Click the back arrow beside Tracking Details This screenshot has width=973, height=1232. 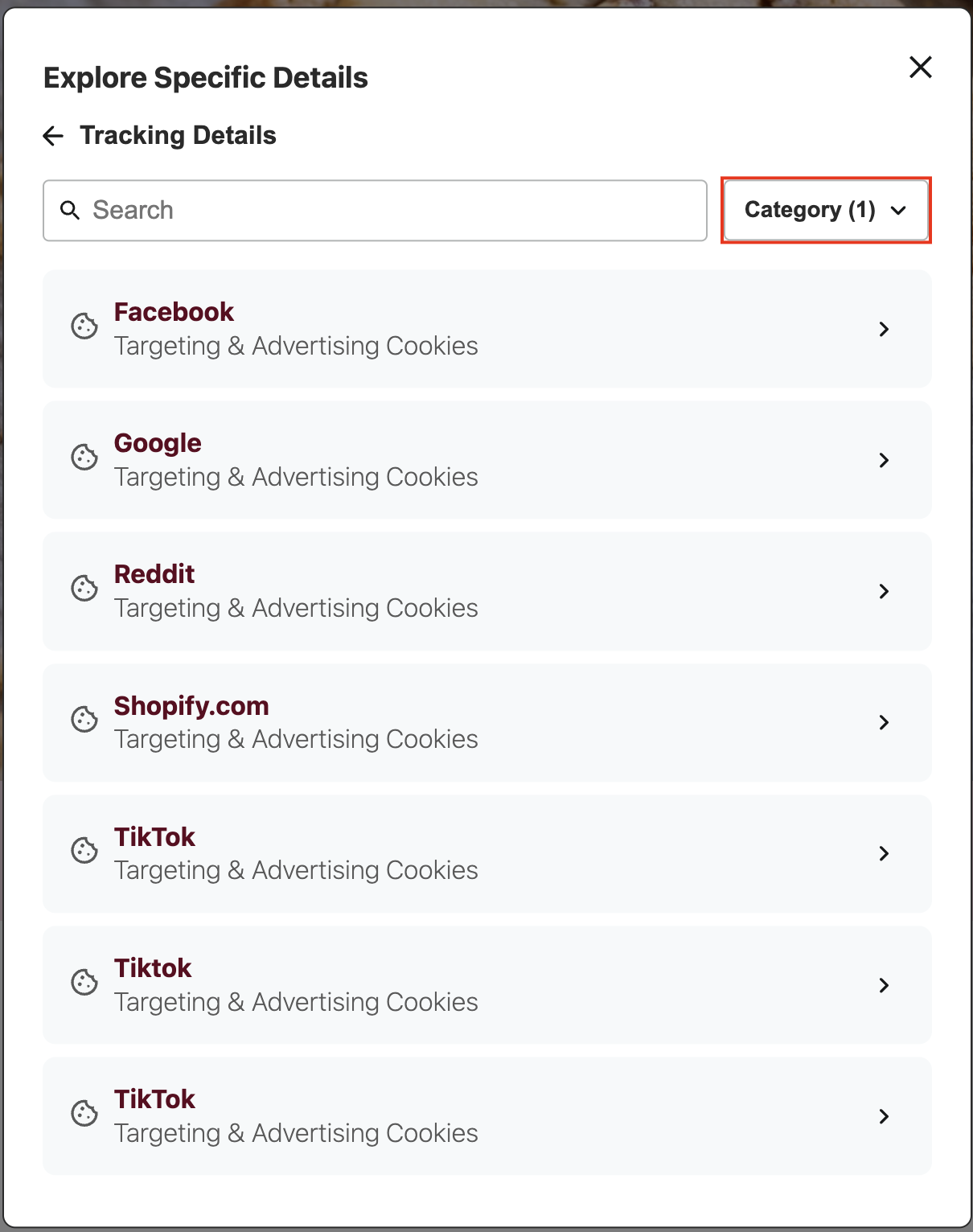52,135
